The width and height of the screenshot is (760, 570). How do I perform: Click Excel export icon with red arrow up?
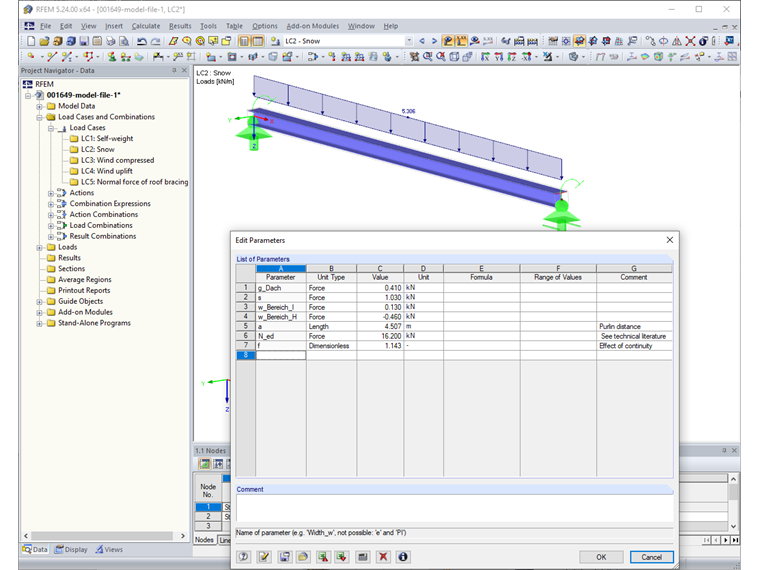(323, 556)
